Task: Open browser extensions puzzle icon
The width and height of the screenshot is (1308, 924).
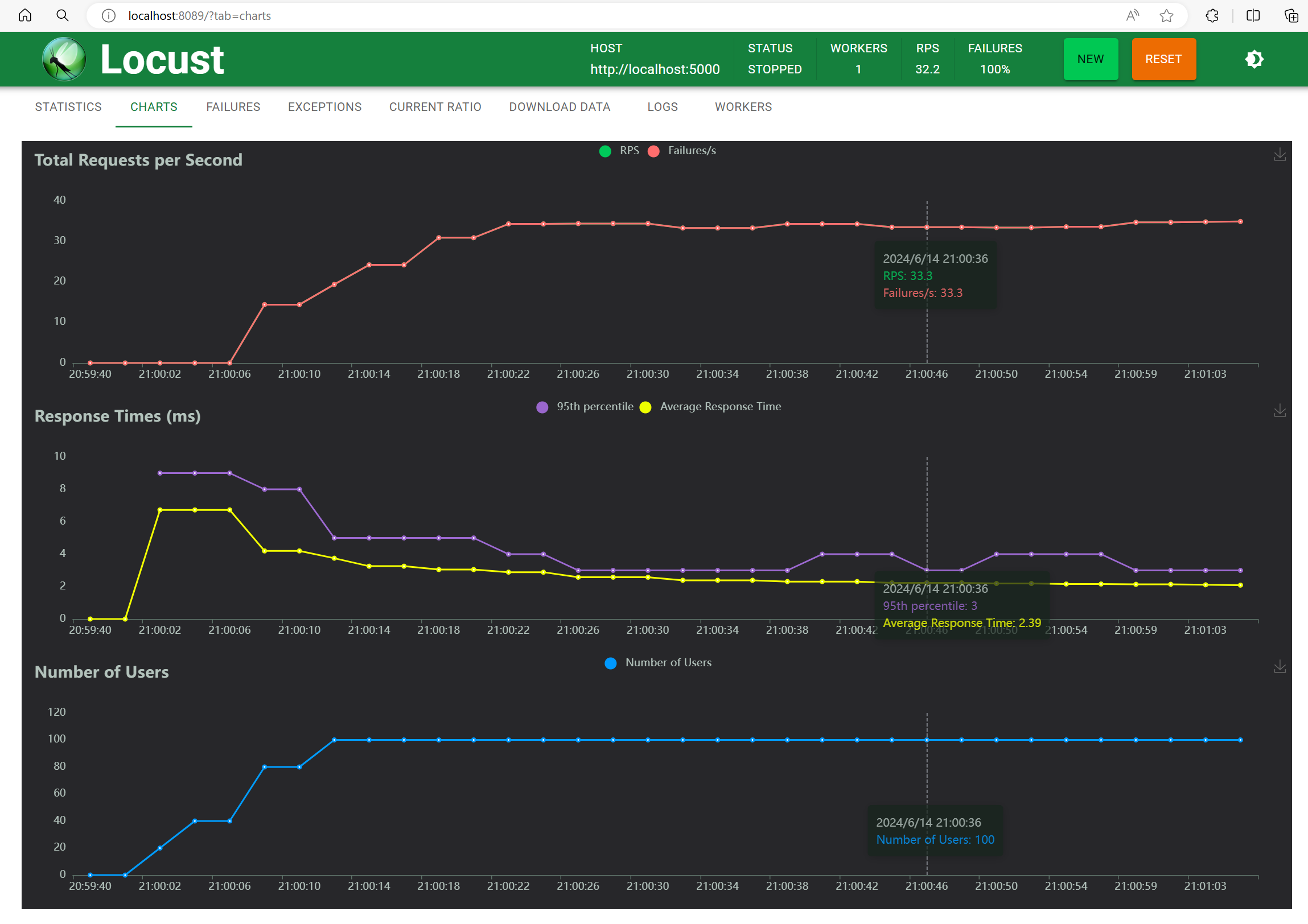Action: click(1212, 15)
